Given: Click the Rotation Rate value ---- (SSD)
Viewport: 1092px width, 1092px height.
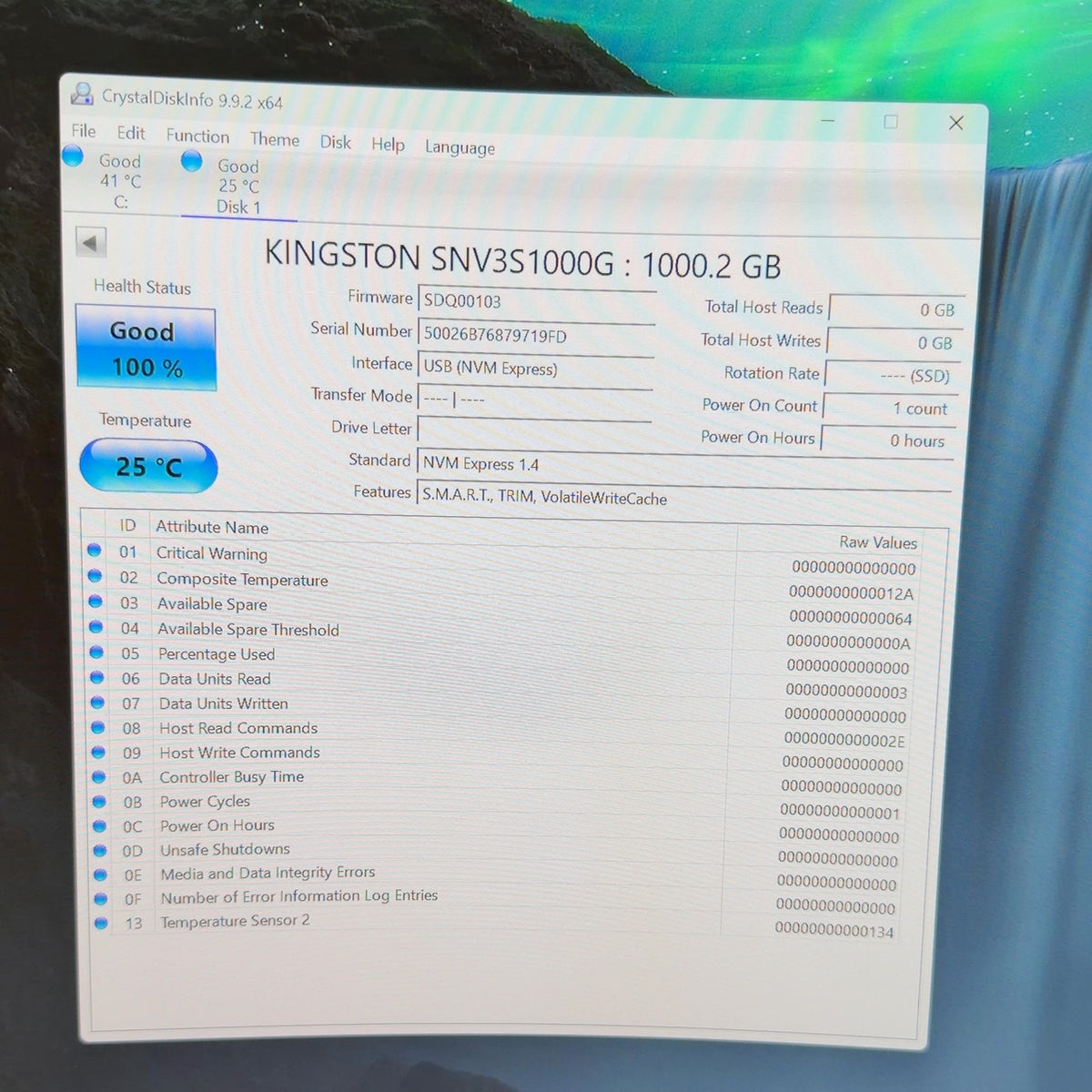Looking at the screenshot, I should click(891, 375).
